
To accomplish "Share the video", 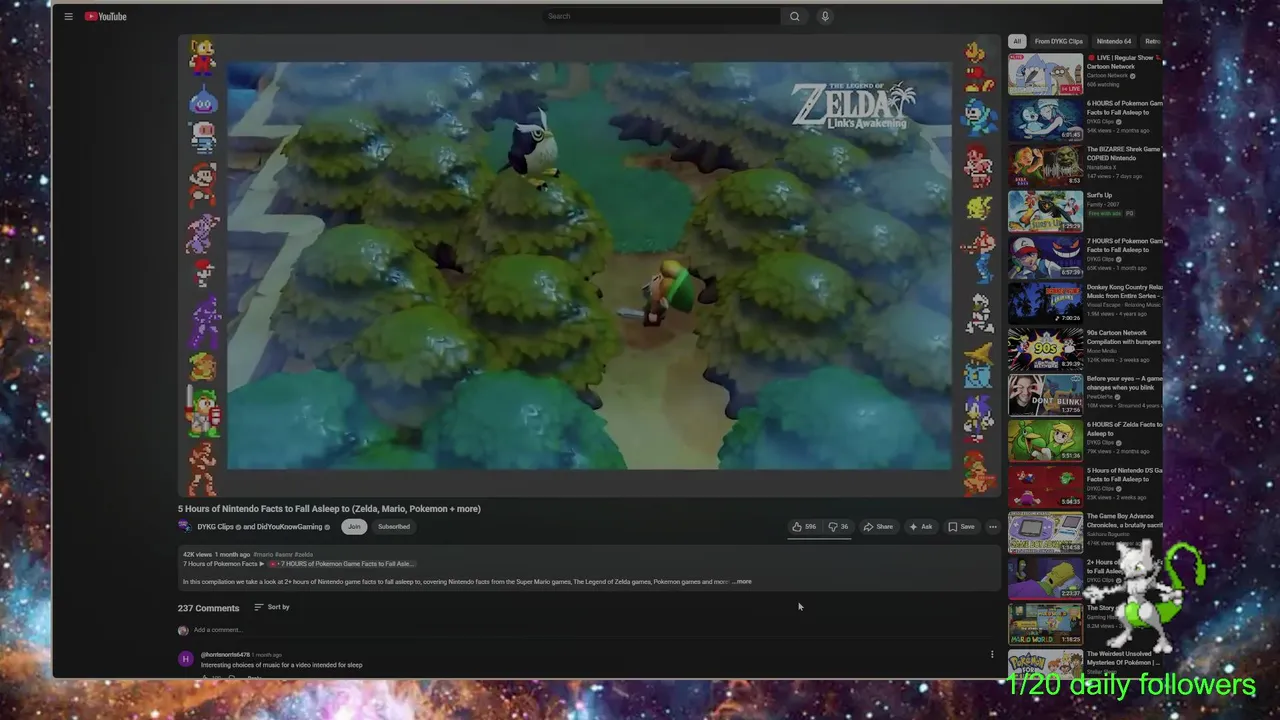I will point(879,527).
